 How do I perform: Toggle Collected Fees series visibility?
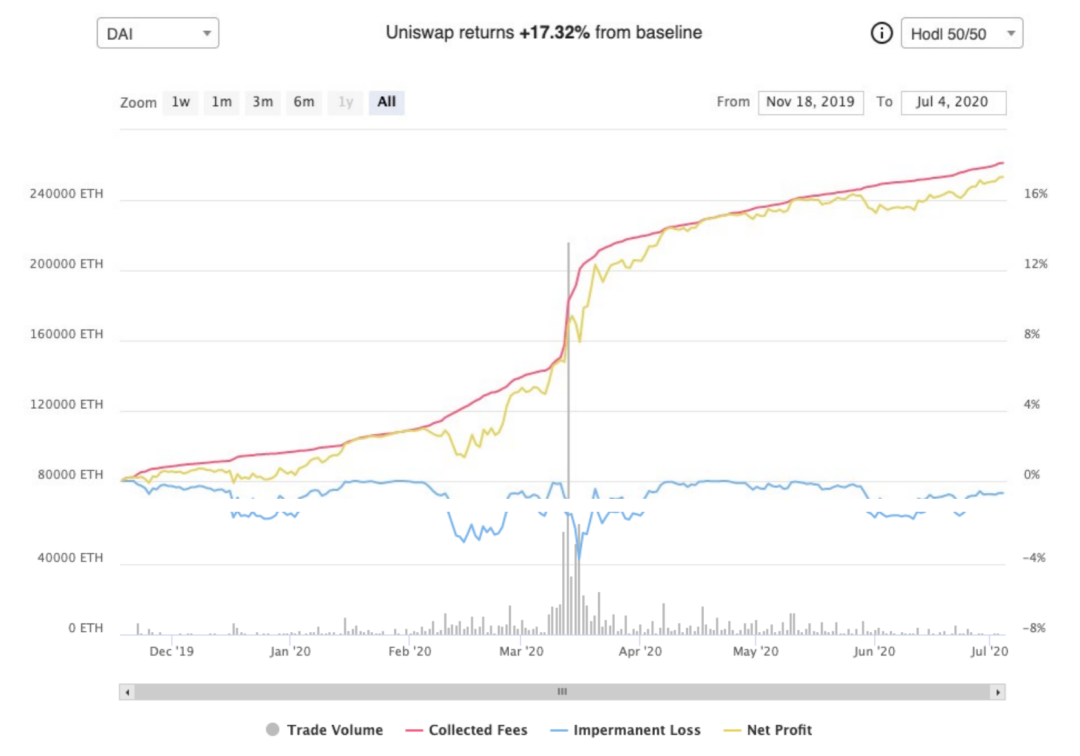(x=467, y=730)
